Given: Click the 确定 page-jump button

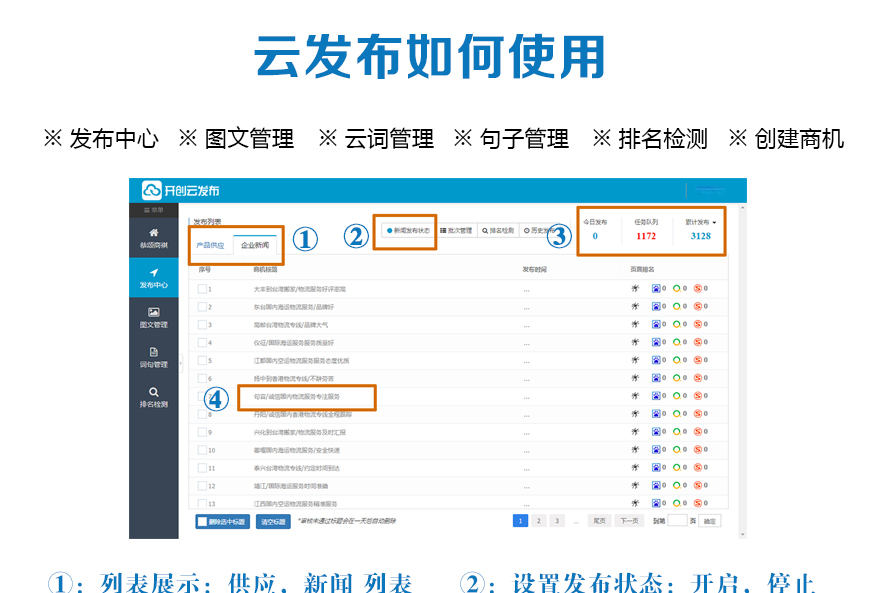Looking at the screenshot, I should coord(710,521).
